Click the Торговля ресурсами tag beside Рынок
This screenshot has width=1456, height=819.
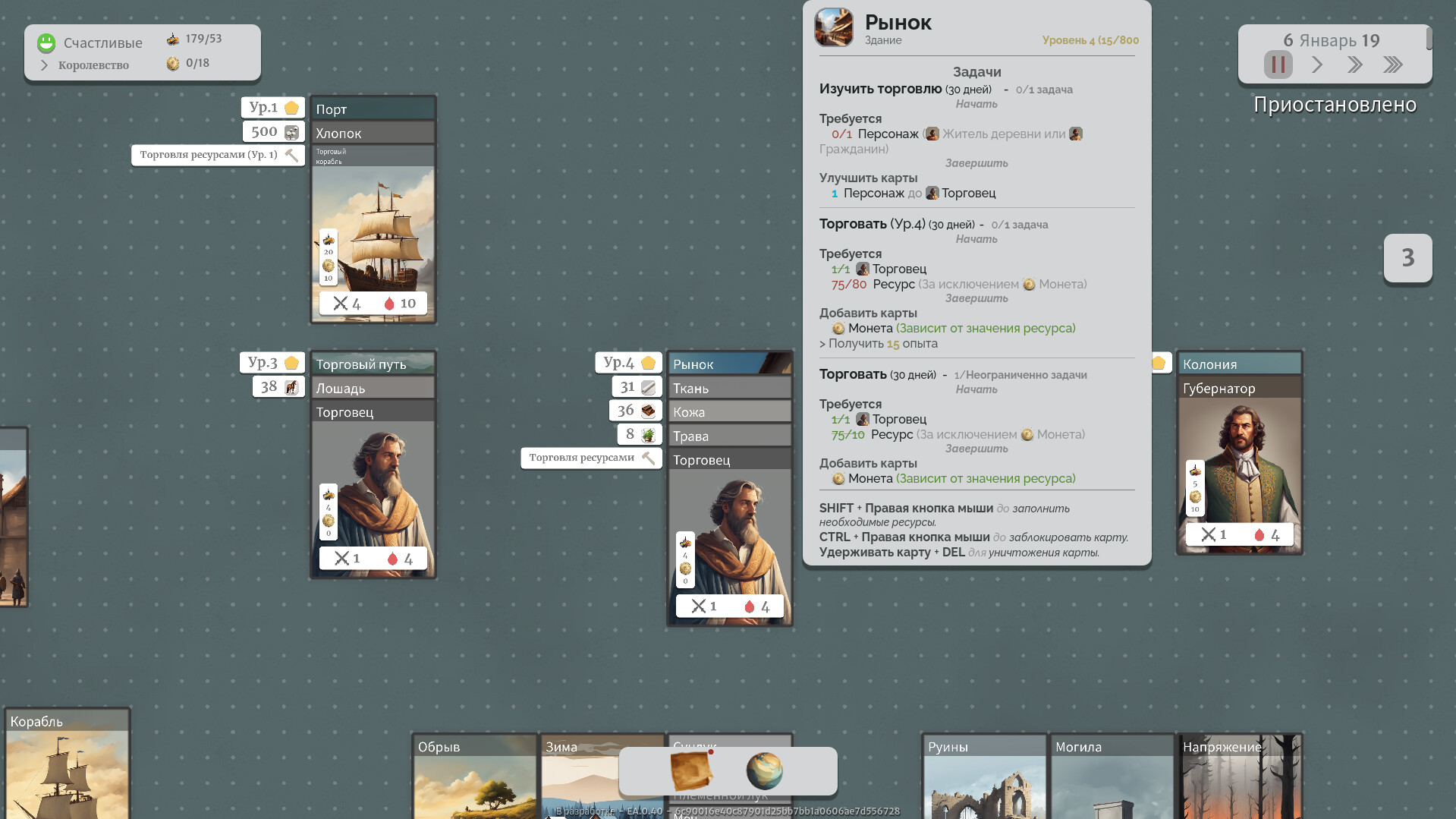591,458
